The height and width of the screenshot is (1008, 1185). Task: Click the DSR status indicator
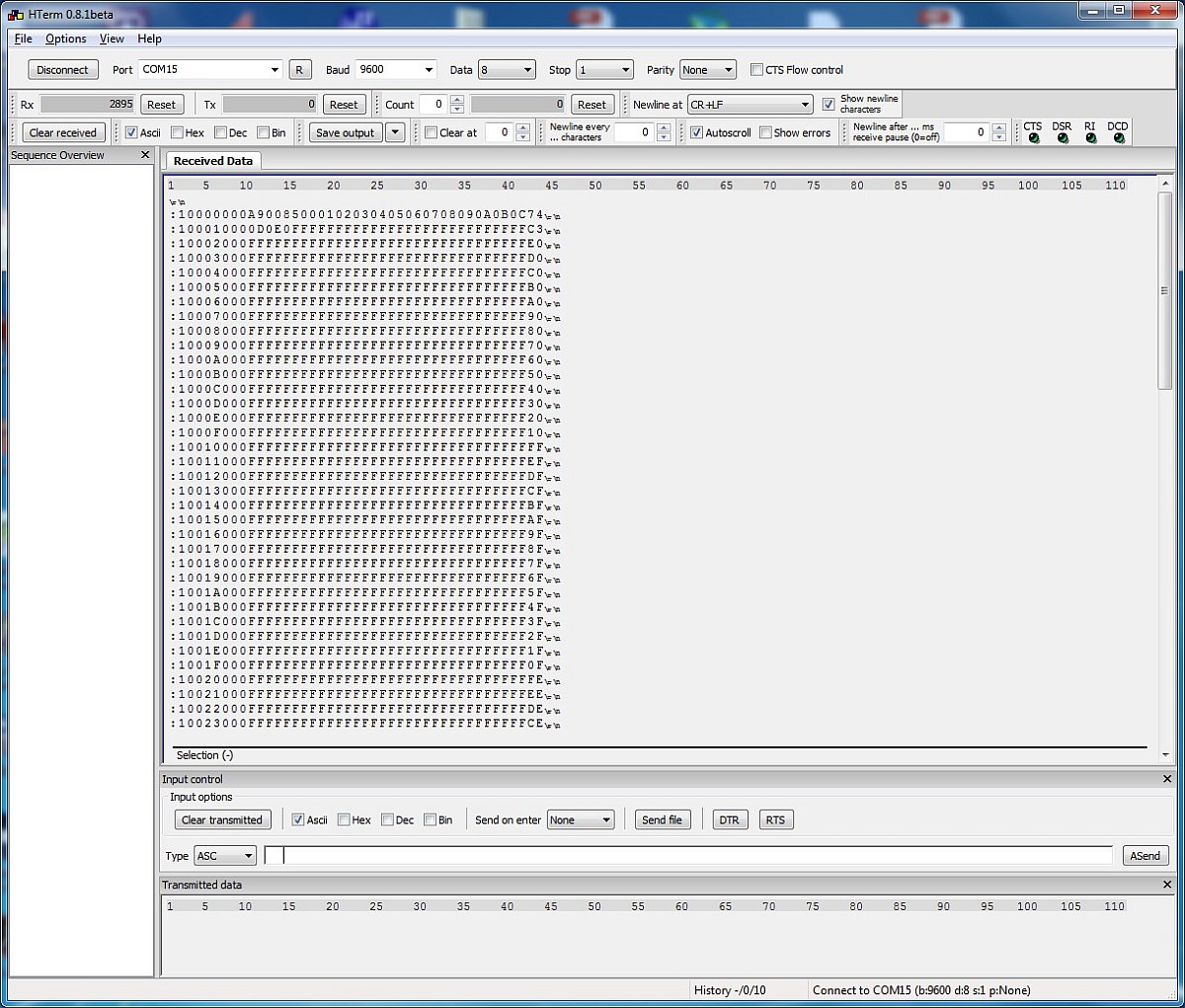point(1063,138)
